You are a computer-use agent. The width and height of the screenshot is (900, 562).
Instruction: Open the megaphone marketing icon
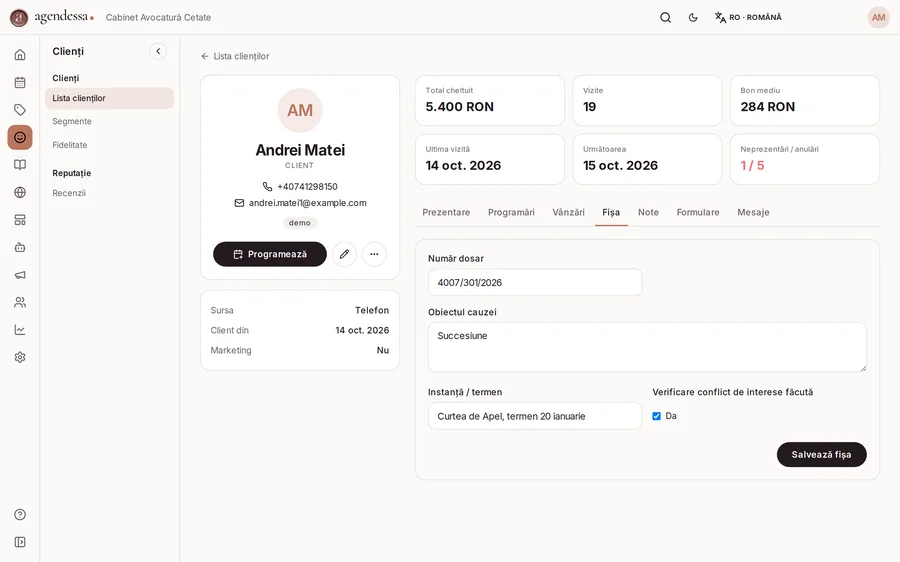pyautogui.click(x=20, y=275)
